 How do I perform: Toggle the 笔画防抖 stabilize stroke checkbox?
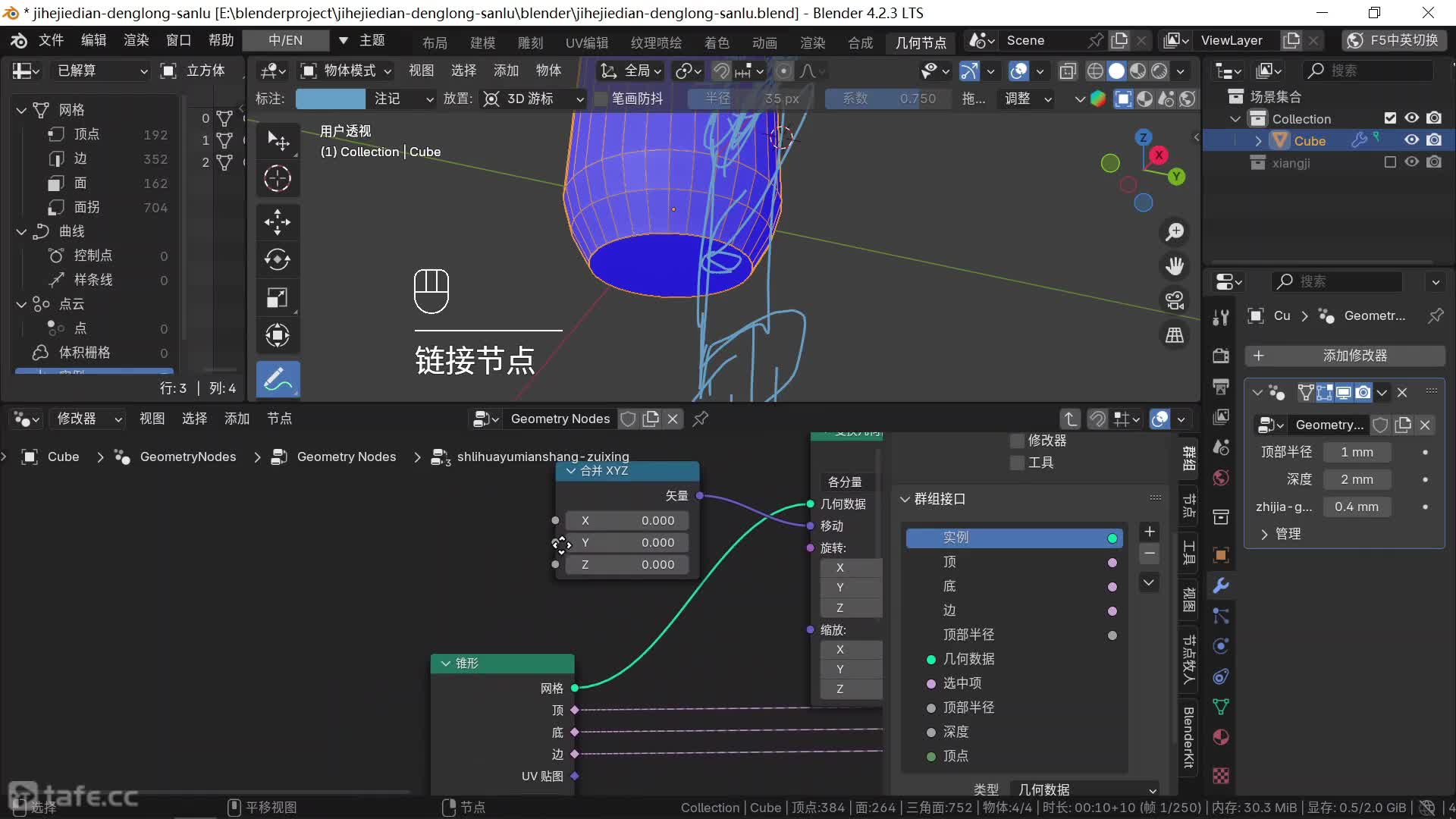[601, 99]
